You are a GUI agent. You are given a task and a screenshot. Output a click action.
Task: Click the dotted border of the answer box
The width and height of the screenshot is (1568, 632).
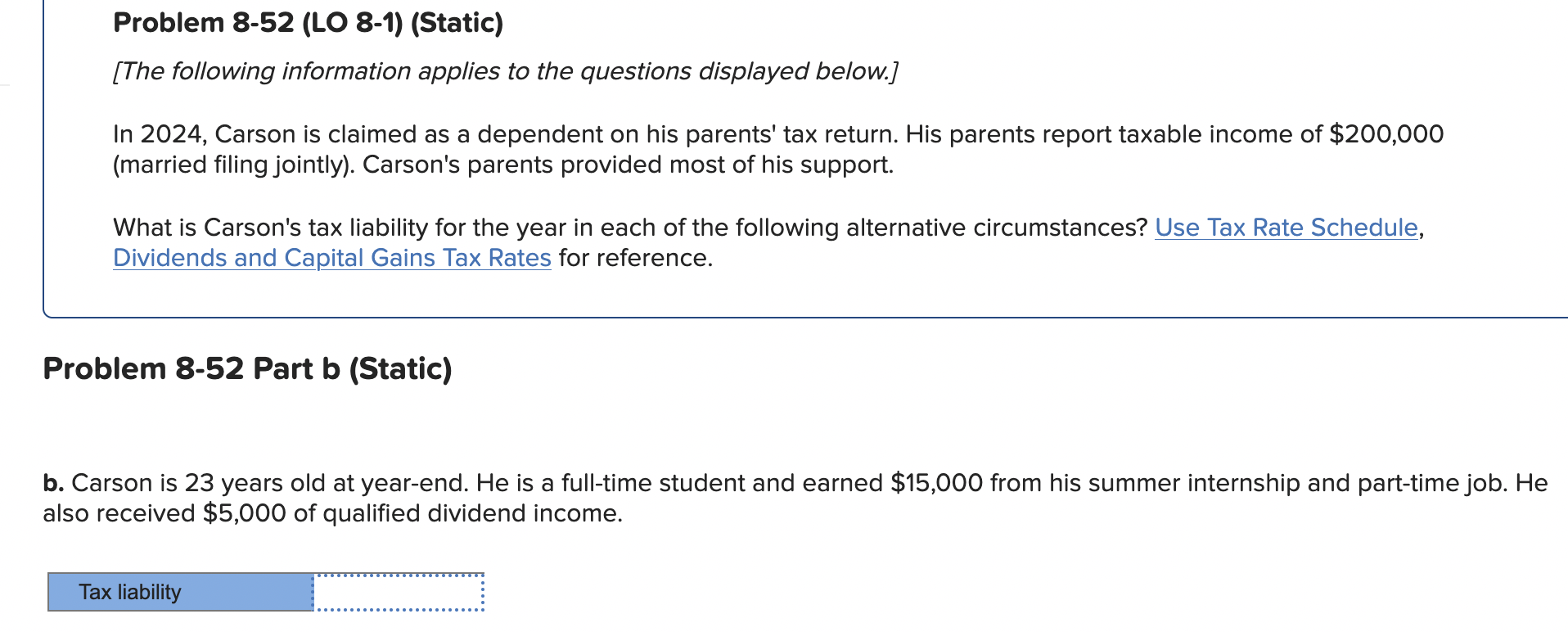point(399,576)
